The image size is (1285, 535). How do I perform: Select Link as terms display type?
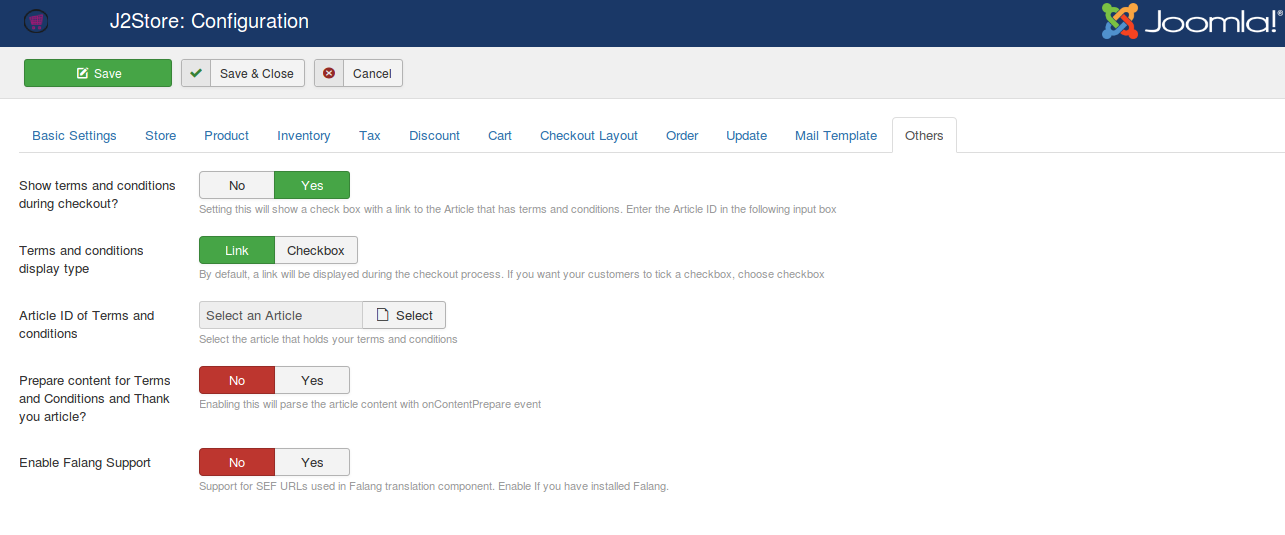[237, 250]
